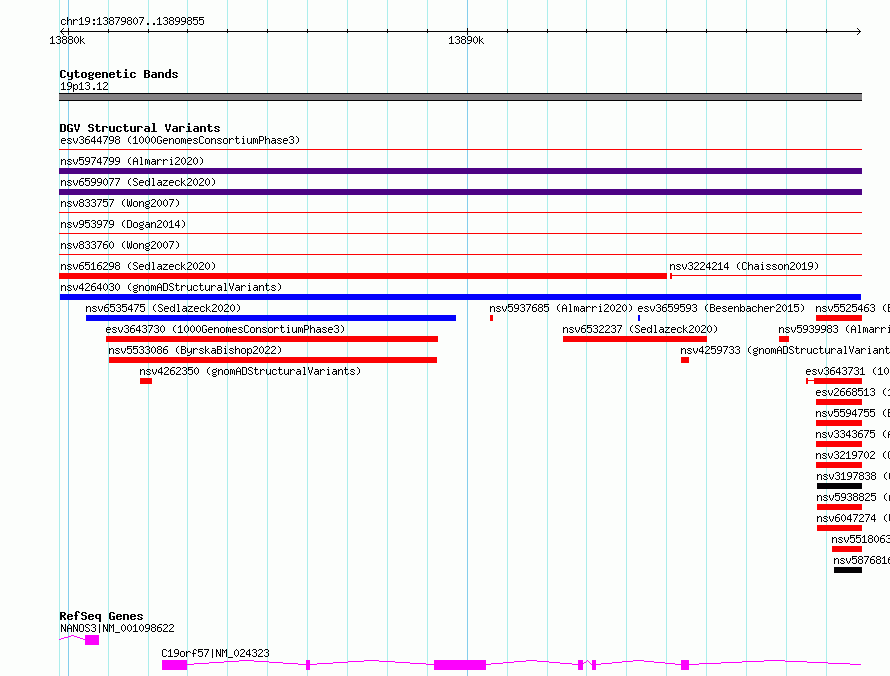The height and width of the screenshot is (676, 890).
Task: Select the small red nsv5937685 Almarri2020 marker
Action: pos(491,318)
